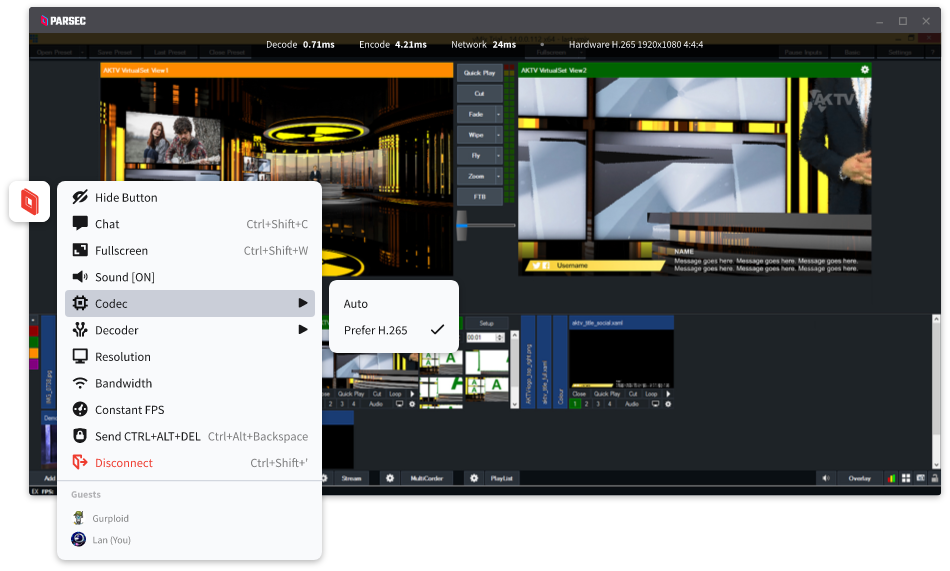Viewport: 950px width, 571px height.
Task: Toggle Loop on aktv_title_social.xaml input
Action: coord(651,394)
